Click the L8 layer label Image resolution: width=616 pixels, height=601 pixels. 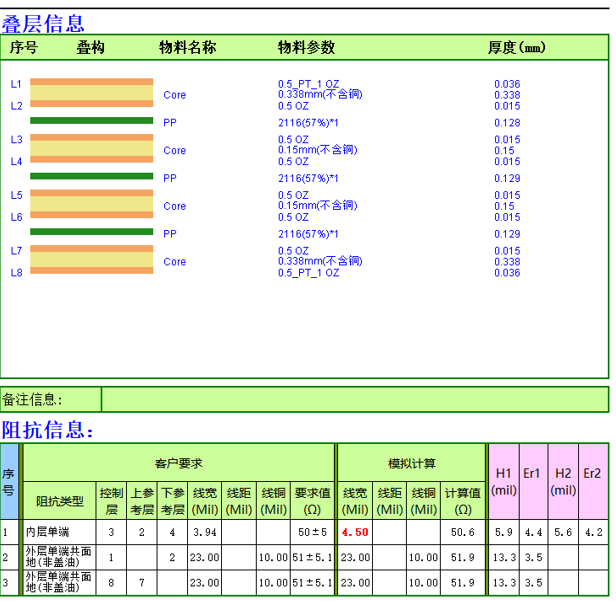[16, 272]
